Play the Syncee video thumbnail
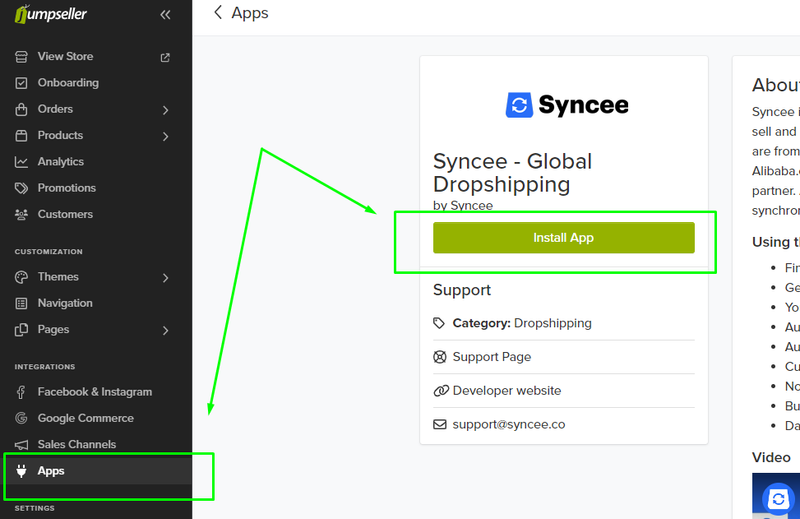This screenshot has height=519, width=800. click(776, 496)
